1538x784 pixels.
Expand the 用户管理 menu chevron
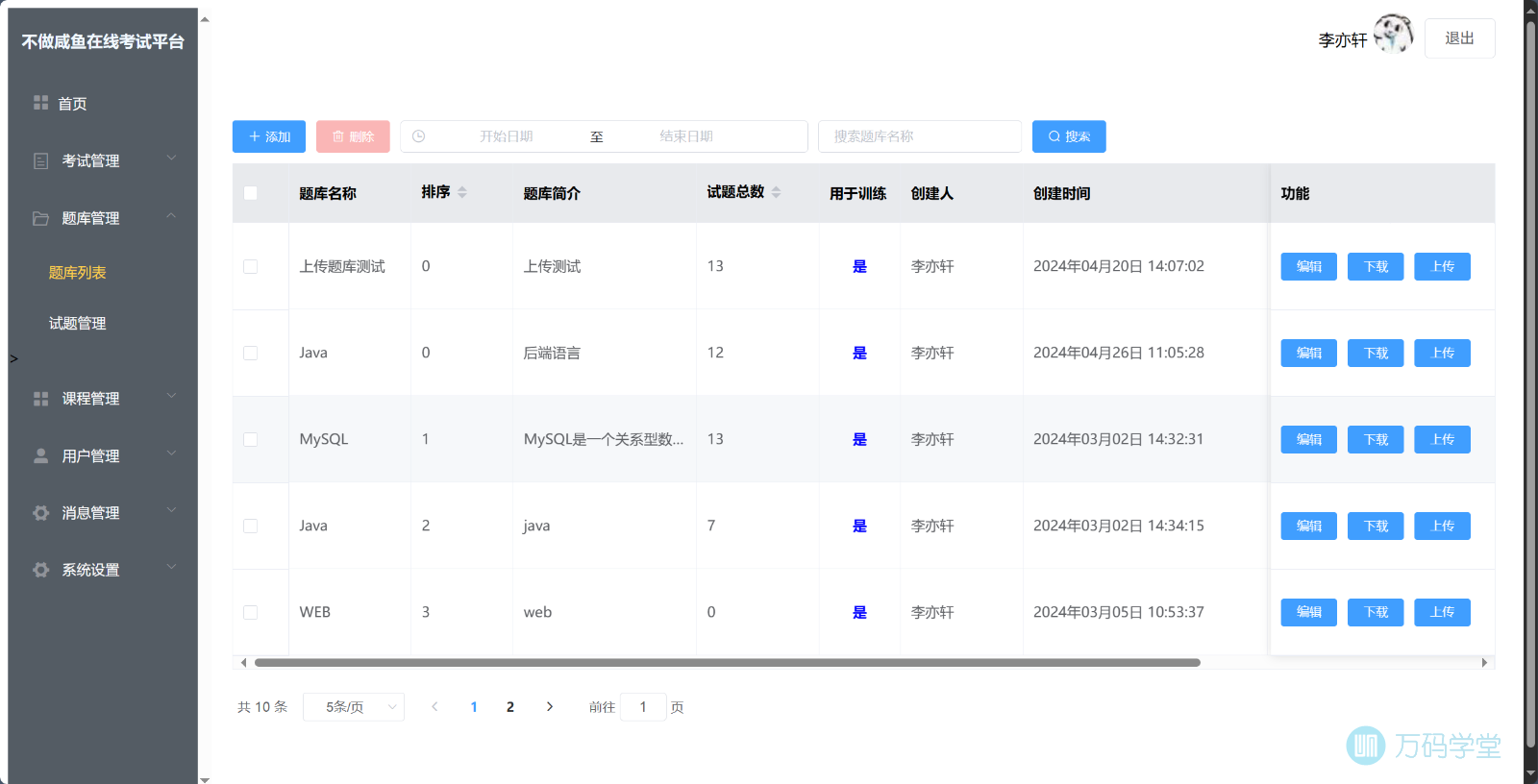click(171, 453)
